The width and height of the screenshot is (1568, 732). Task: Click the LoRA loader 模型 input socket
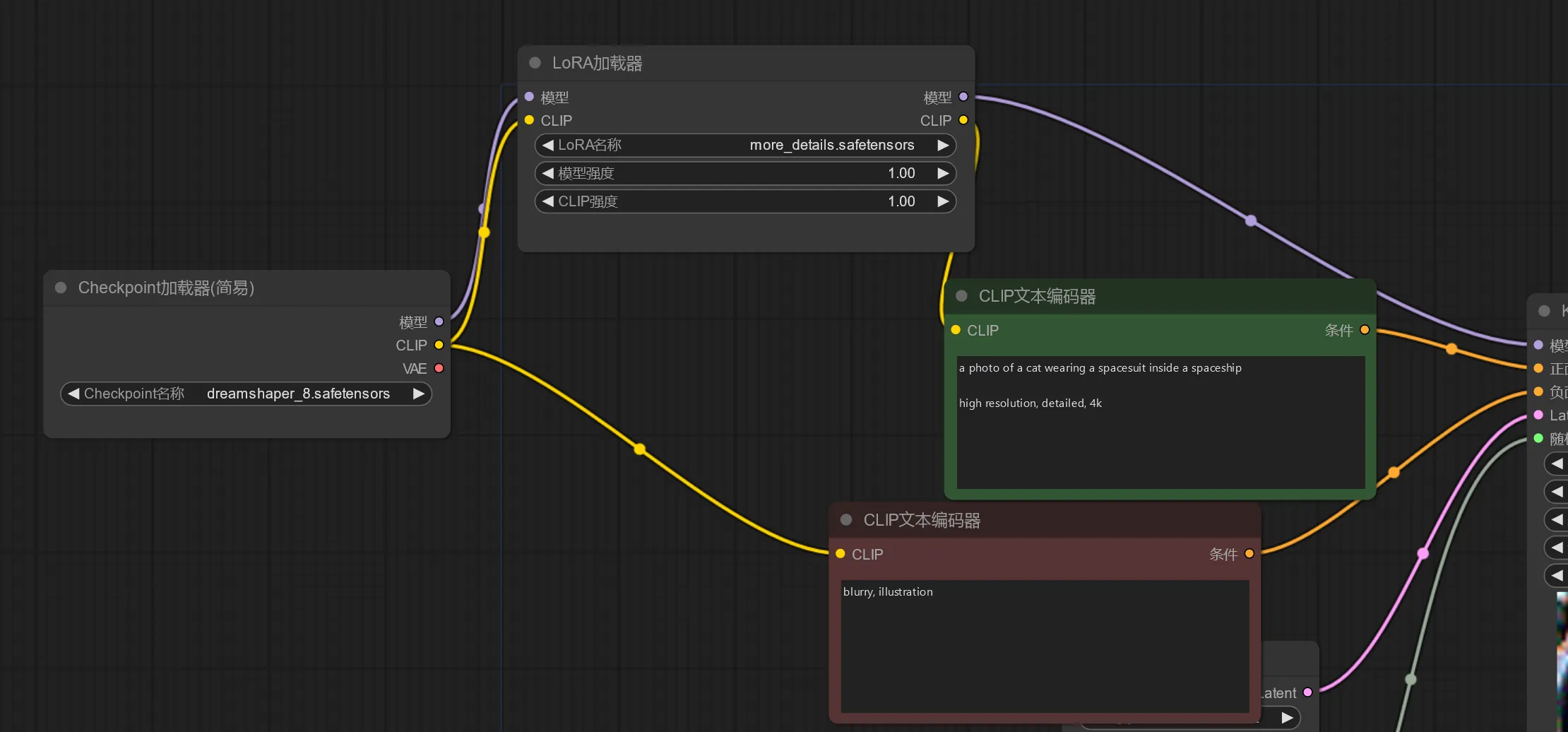pyautogui.click(x=529, y=97)
